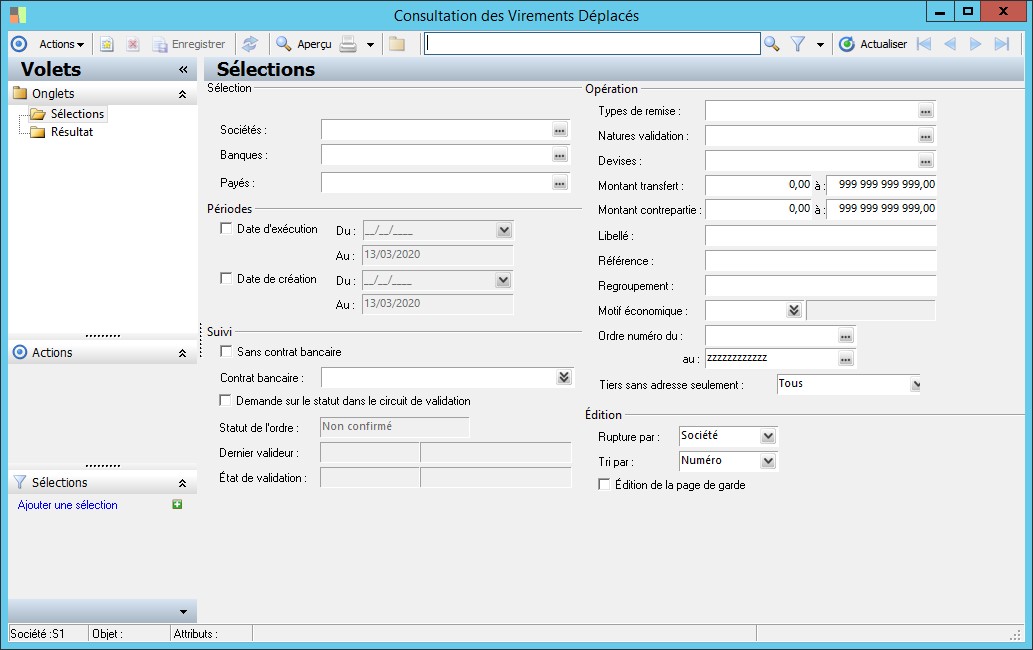Screen dimensions: 1033x650
Task: Go to the last record arrow
Action: pyautogui.click(x=1001, y=44)
